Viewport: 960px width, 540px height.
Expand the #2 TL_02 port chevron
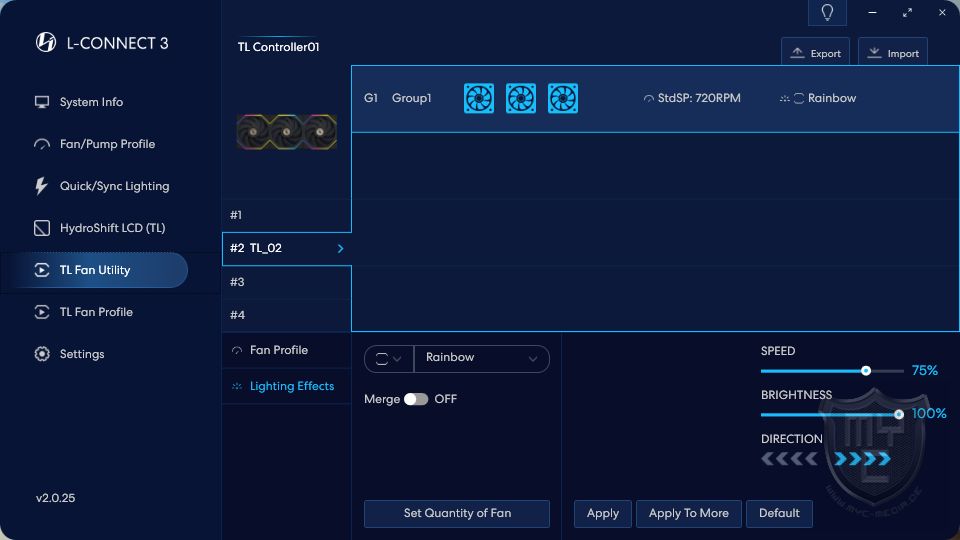click(340, 249)
